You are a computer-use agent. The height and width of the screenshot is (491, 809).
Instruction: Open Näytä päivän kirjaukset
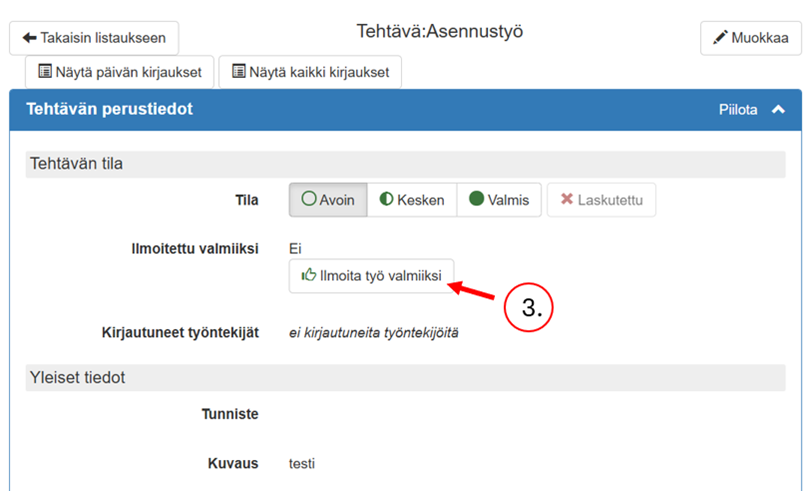tap(120, 72)
